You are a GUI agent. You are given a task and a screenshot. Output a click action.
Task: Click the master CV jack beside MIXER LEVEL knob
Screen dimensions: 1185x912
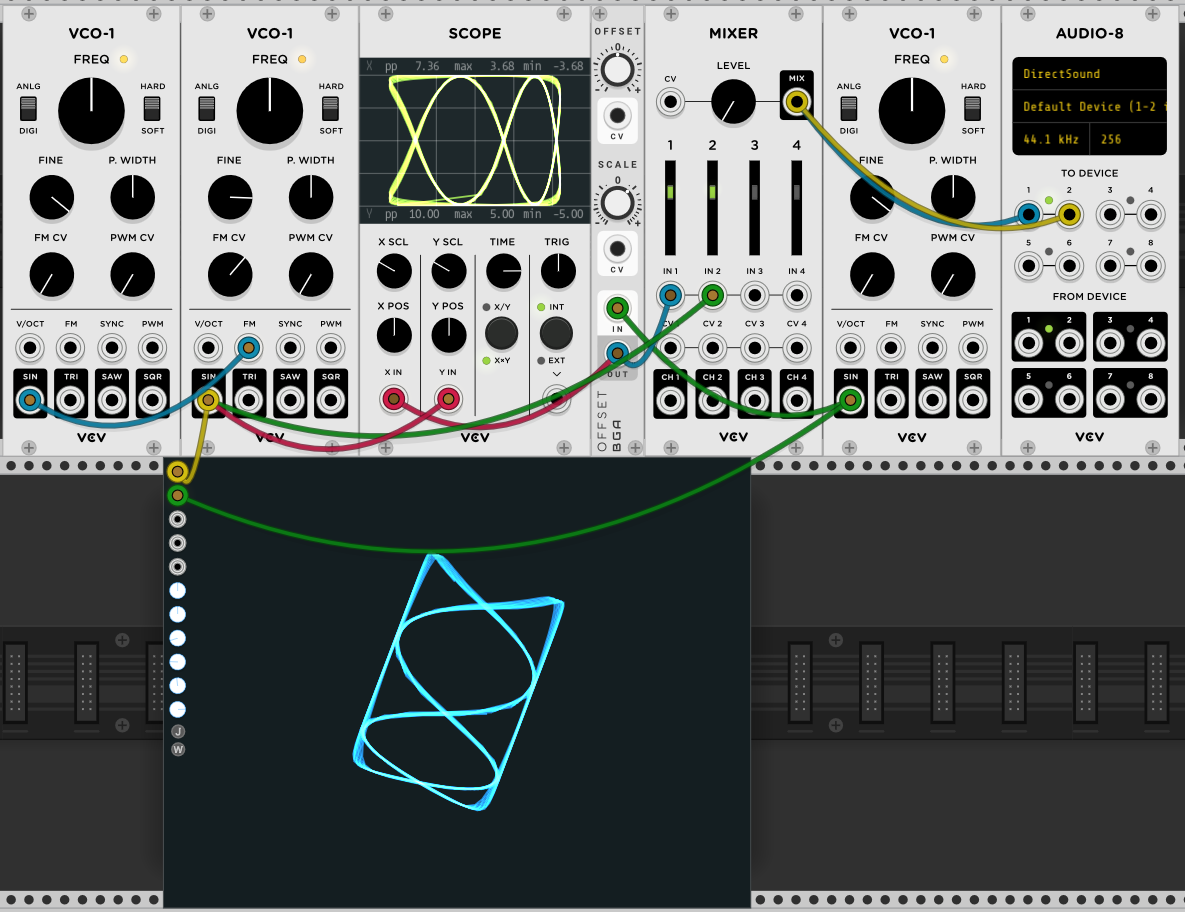(670, 101)
